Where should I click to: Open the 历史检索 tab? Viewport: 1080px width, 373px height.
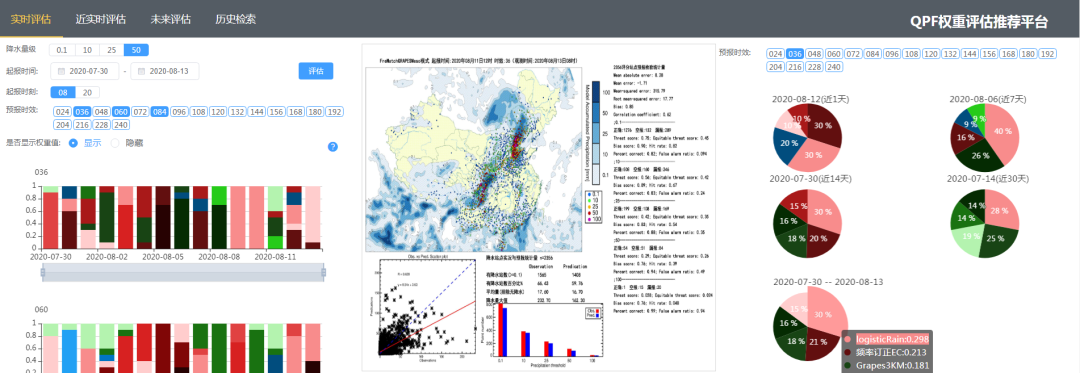[236, 19]
